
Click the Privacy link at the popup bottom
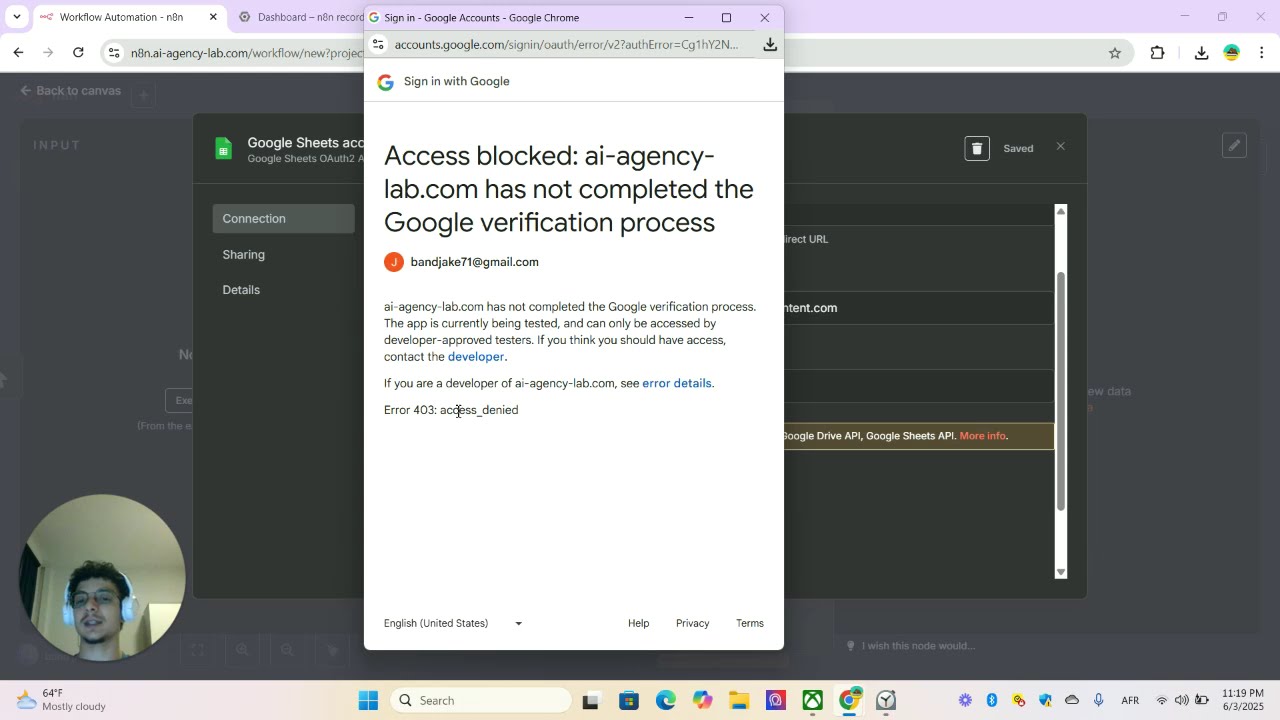tap(692, 623)
